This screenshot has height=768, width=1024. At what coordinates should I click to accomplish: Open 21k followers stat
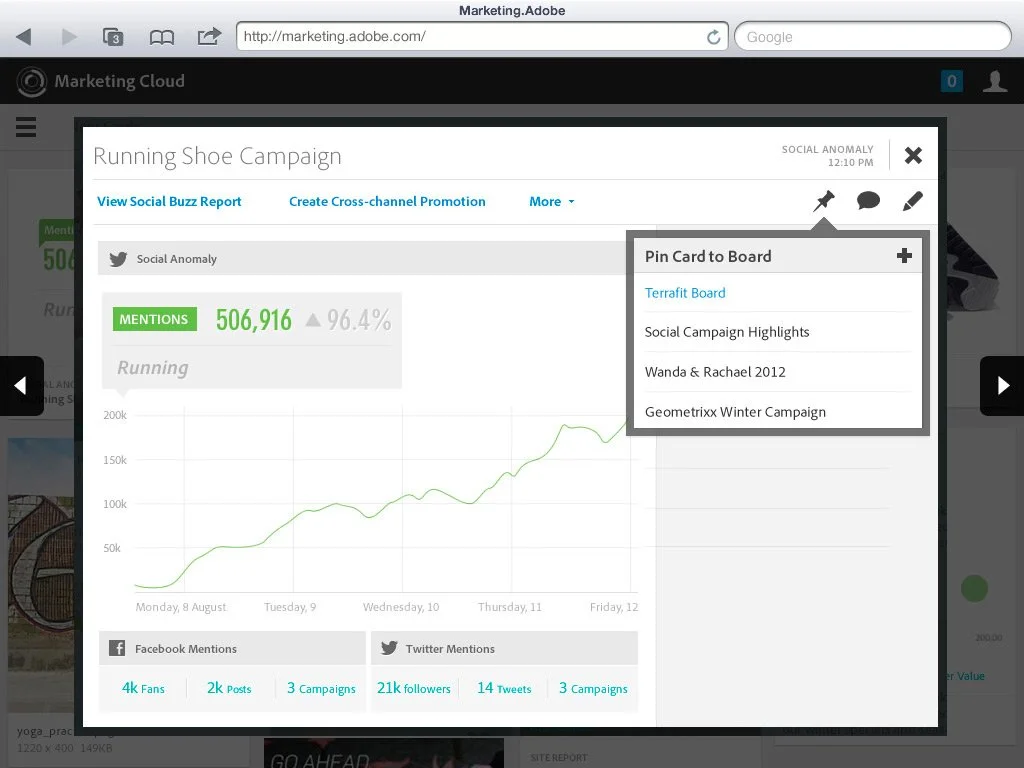[414, 688]
